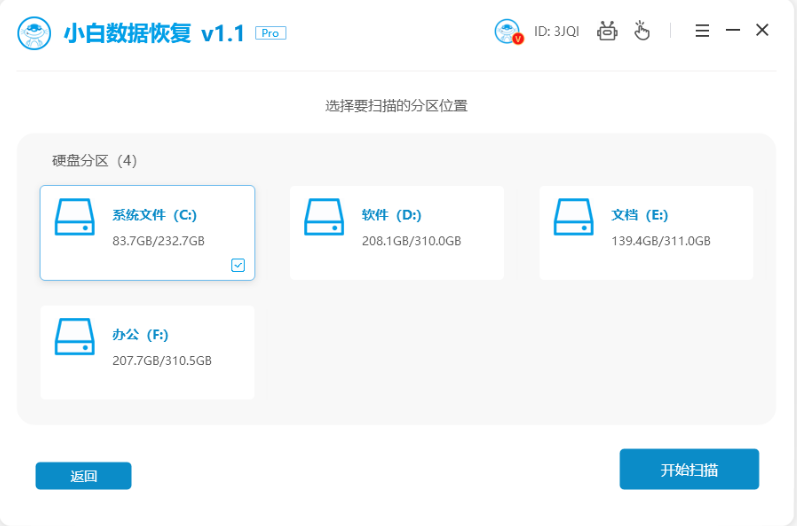Click the 开始扫描 start scan button

pyautogui.click(x=689, y=469)
